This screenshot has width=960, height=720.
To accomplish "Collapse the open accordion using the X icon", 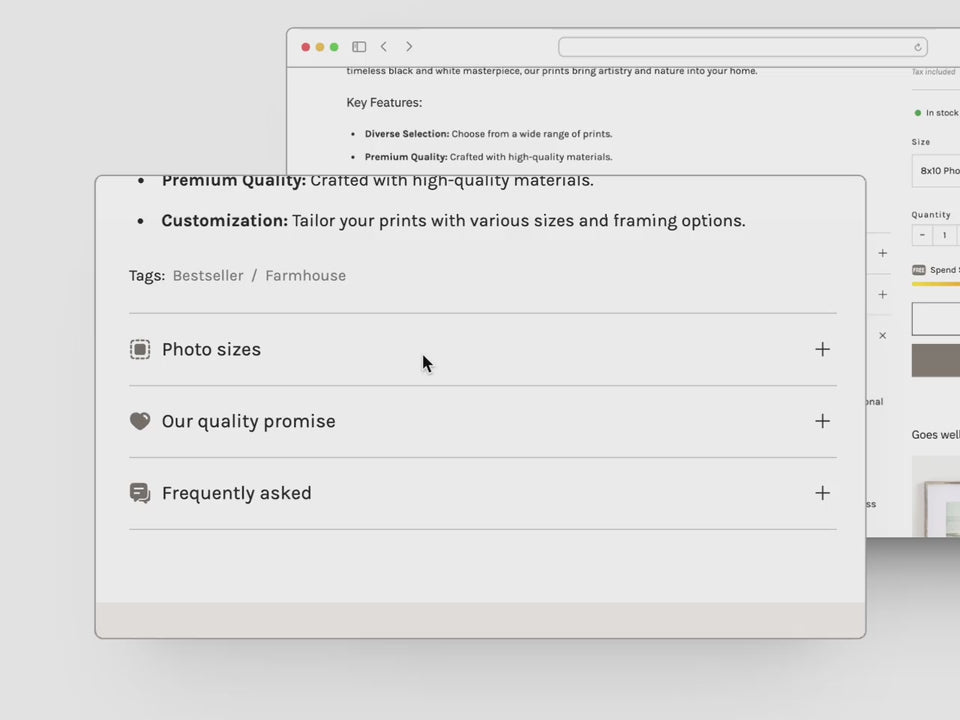I will tap(882, 336).
